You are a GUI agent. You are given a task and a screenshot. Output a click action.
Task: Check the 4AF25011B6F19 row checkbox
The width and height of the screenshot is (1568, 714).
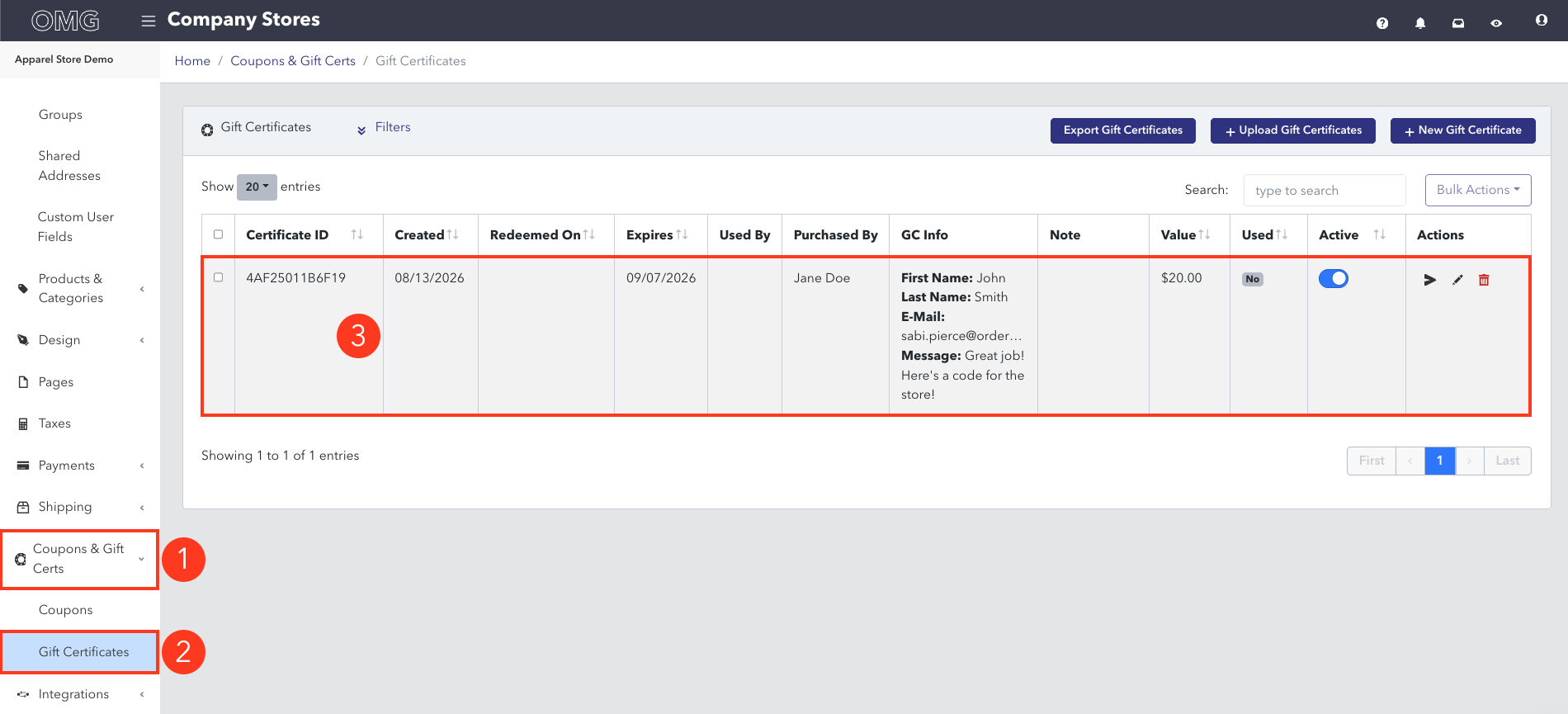coord(219,277)
